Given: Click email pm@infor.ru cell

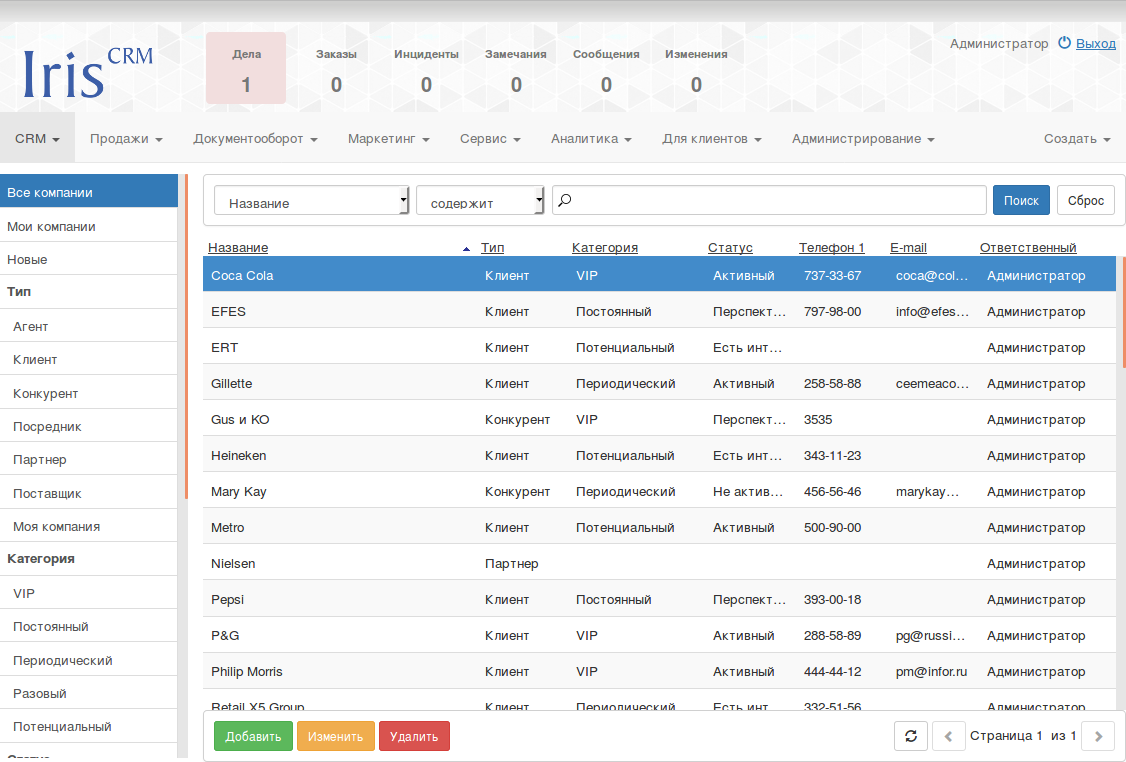Looking at the screenshot, I should pyautogui.click(x=931, y=672).
